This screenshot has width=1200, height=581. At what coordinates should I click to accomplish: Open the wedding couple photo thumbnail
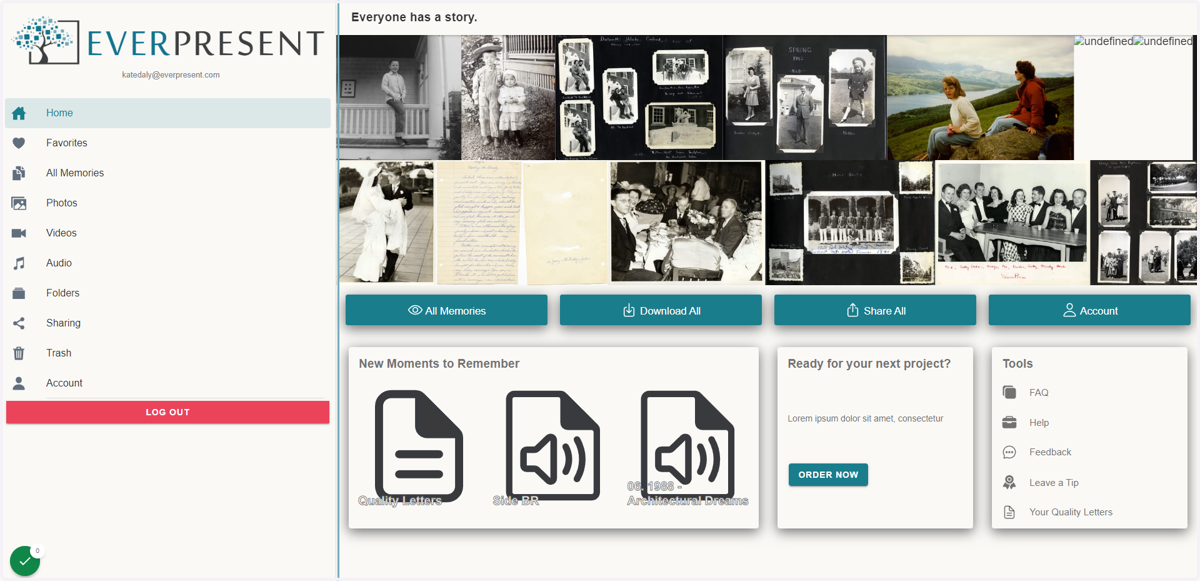(x=386, y=223)
